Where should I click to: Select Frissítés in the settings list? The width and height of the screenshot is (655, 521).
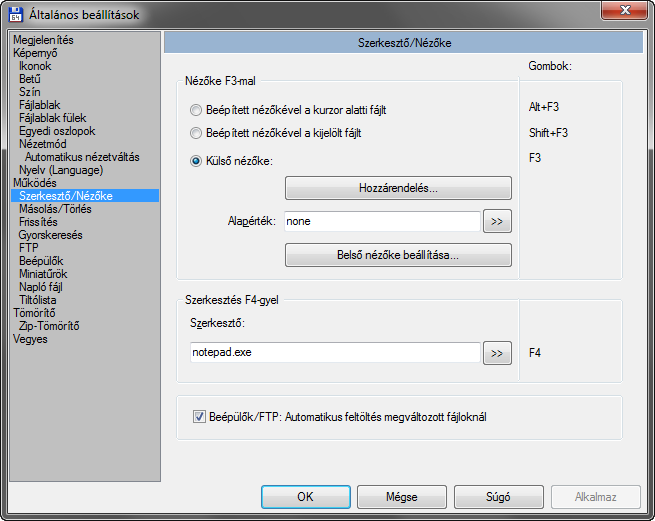[x=38, y=221]
